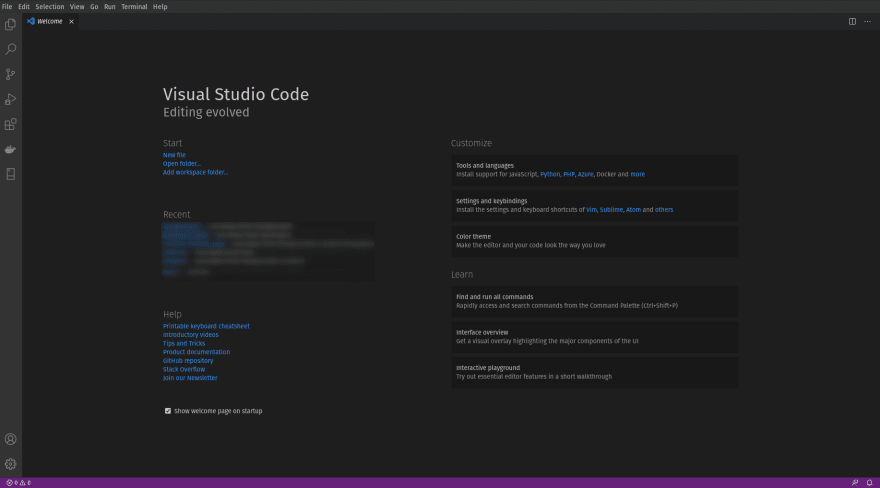Click the New file link
The width and height of the screenshot is (880, 488).
tap(174, 155)
